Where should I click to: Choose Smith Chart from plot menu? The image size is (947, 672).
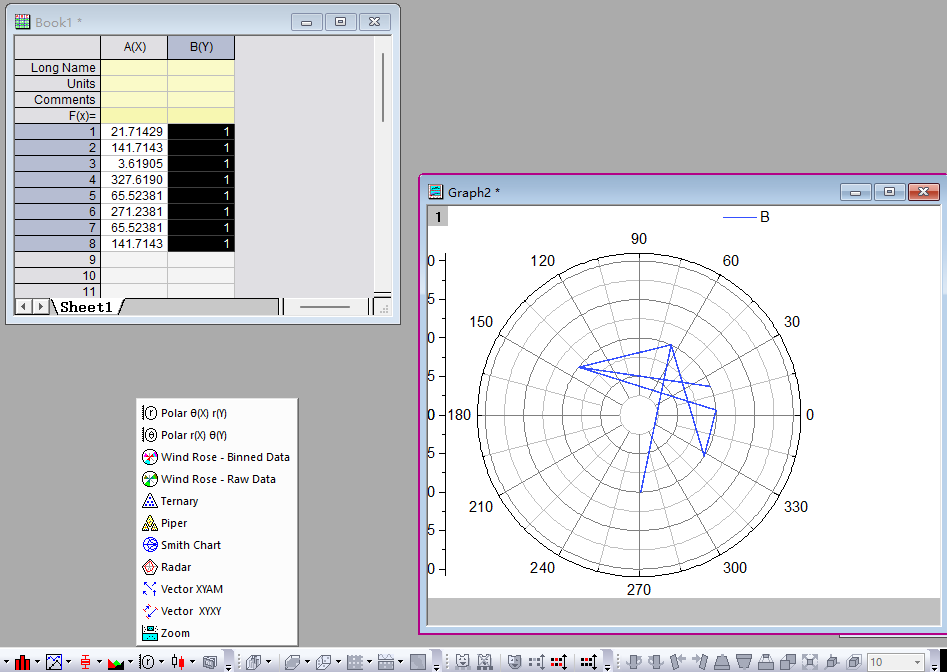click(181, 545)
